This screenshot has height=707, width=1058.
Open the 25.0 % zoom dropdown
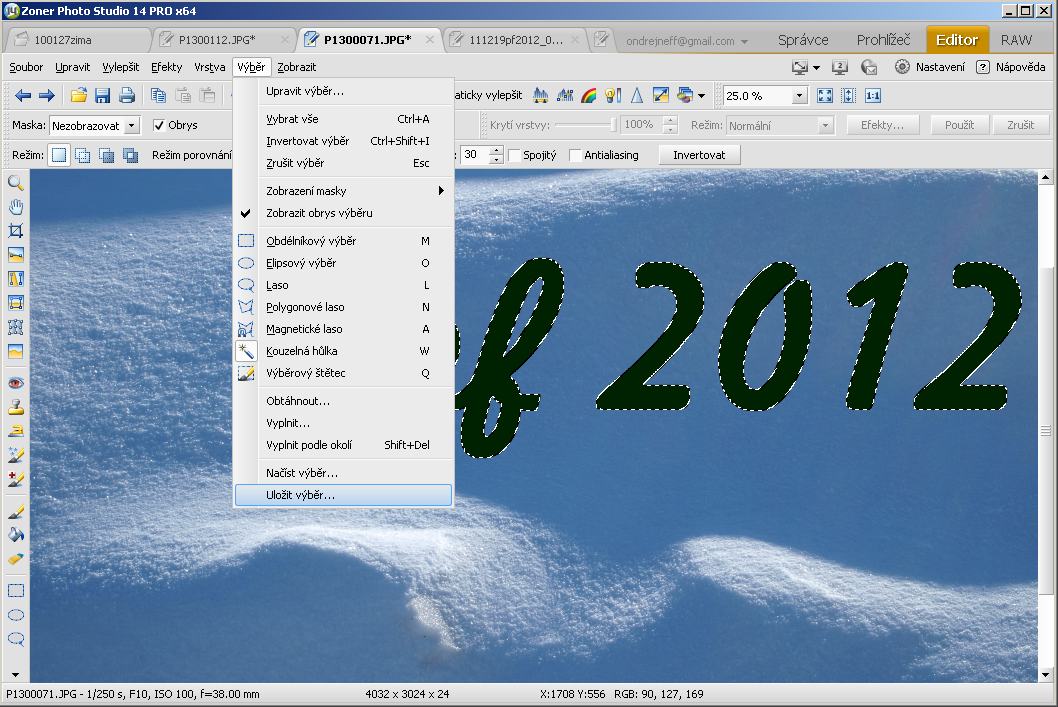click(x=799, y=96)
